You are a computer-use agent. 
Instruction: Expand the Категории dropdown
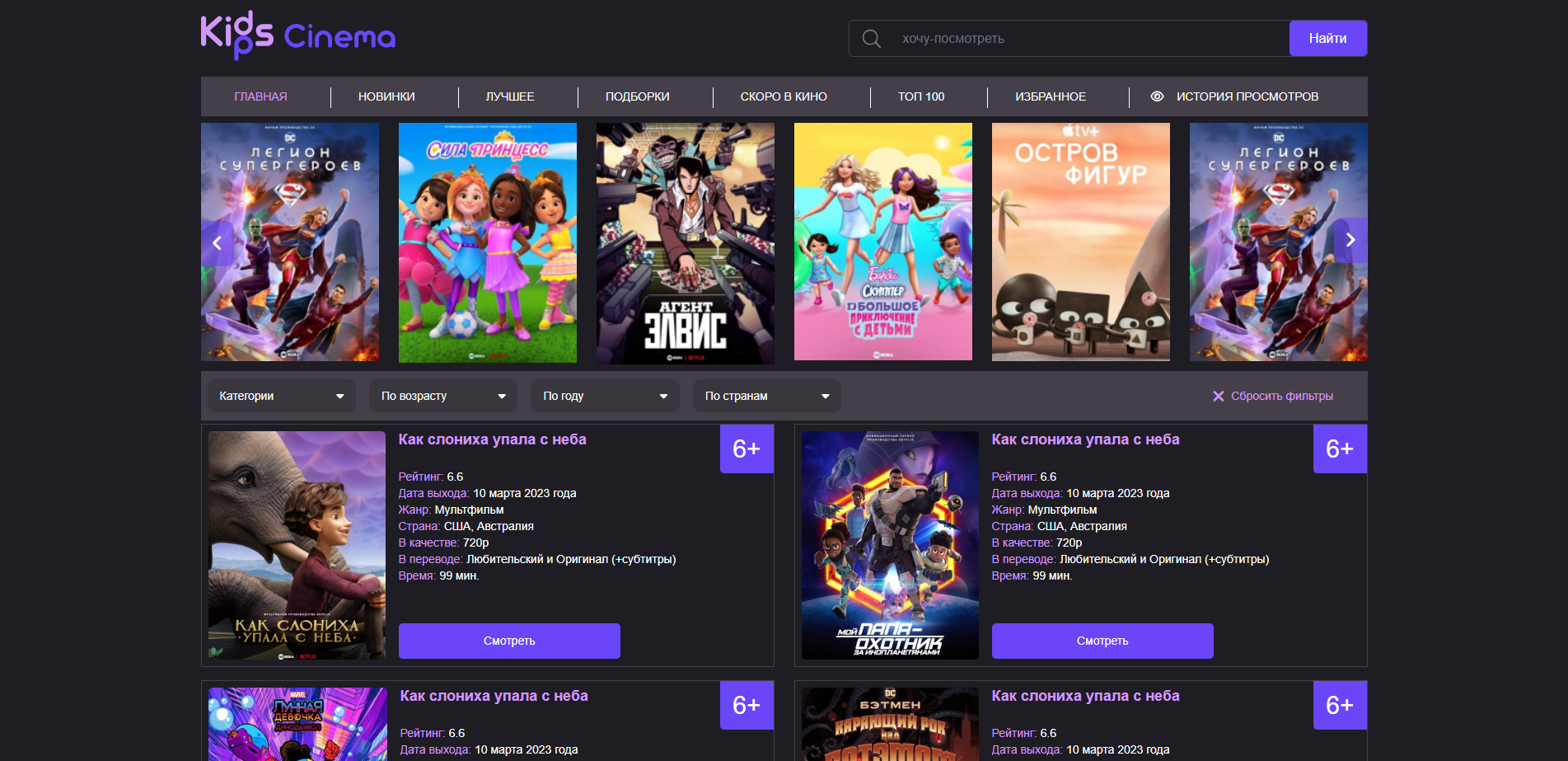click(281, 396)
